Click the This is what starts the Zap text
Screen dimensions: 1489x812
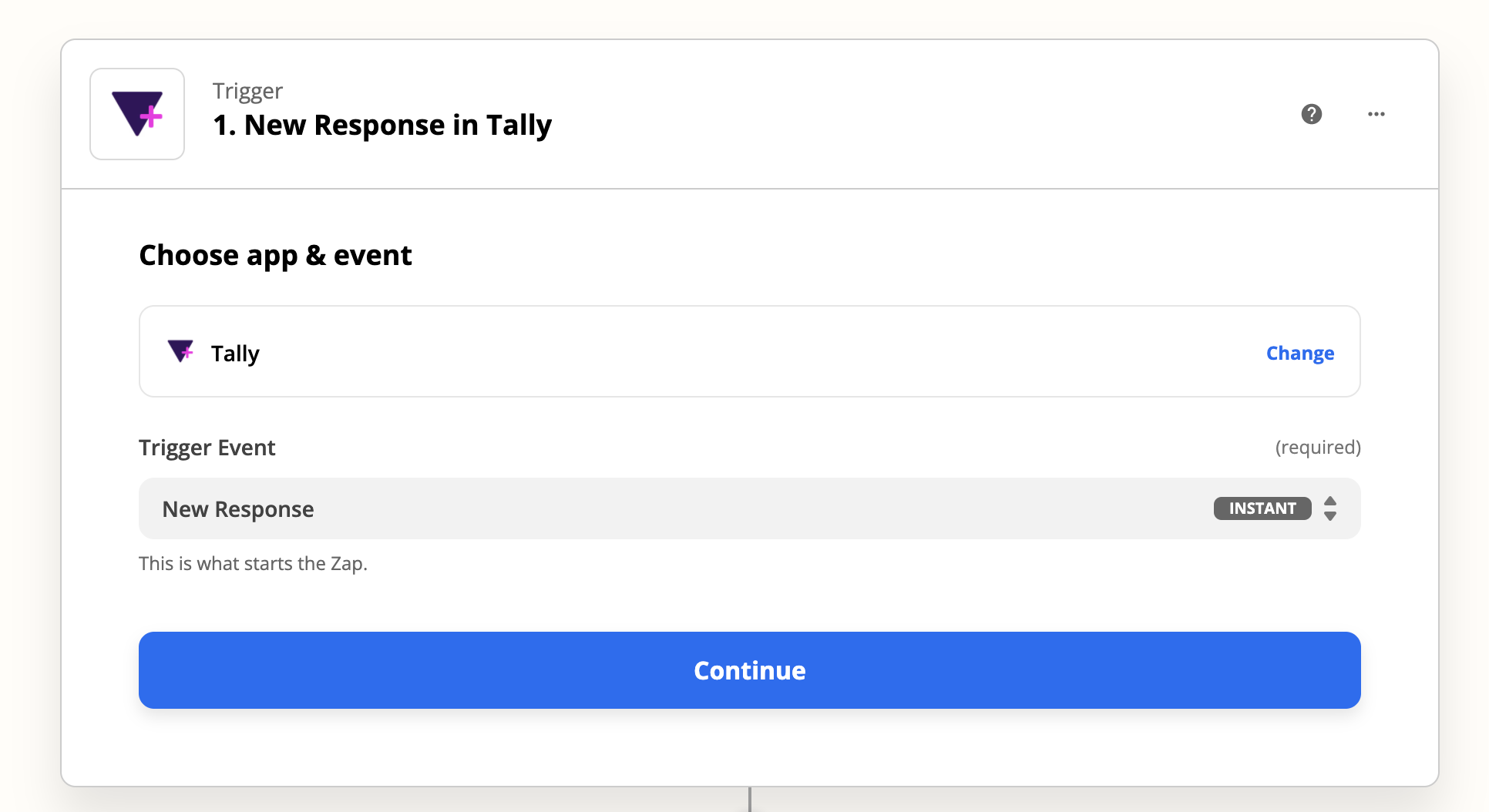point(253,563)
